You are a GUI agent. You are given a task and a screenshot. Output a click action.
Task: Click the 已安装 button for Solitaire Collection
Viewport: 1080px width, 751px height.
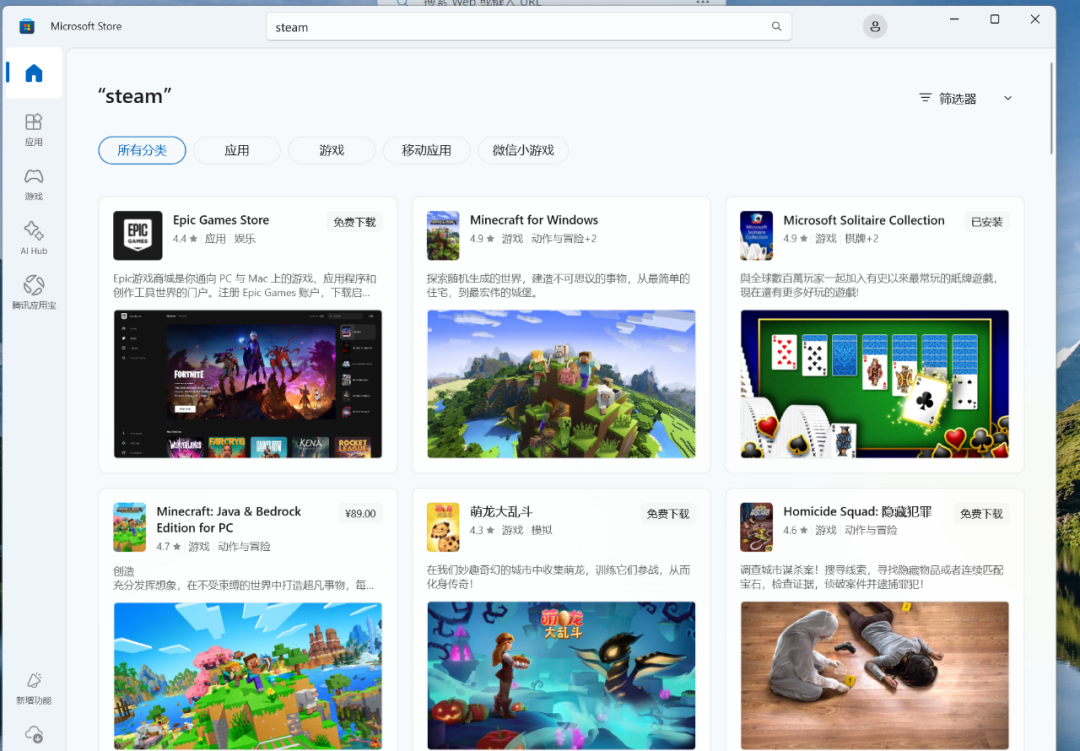(x=987, y=222)
